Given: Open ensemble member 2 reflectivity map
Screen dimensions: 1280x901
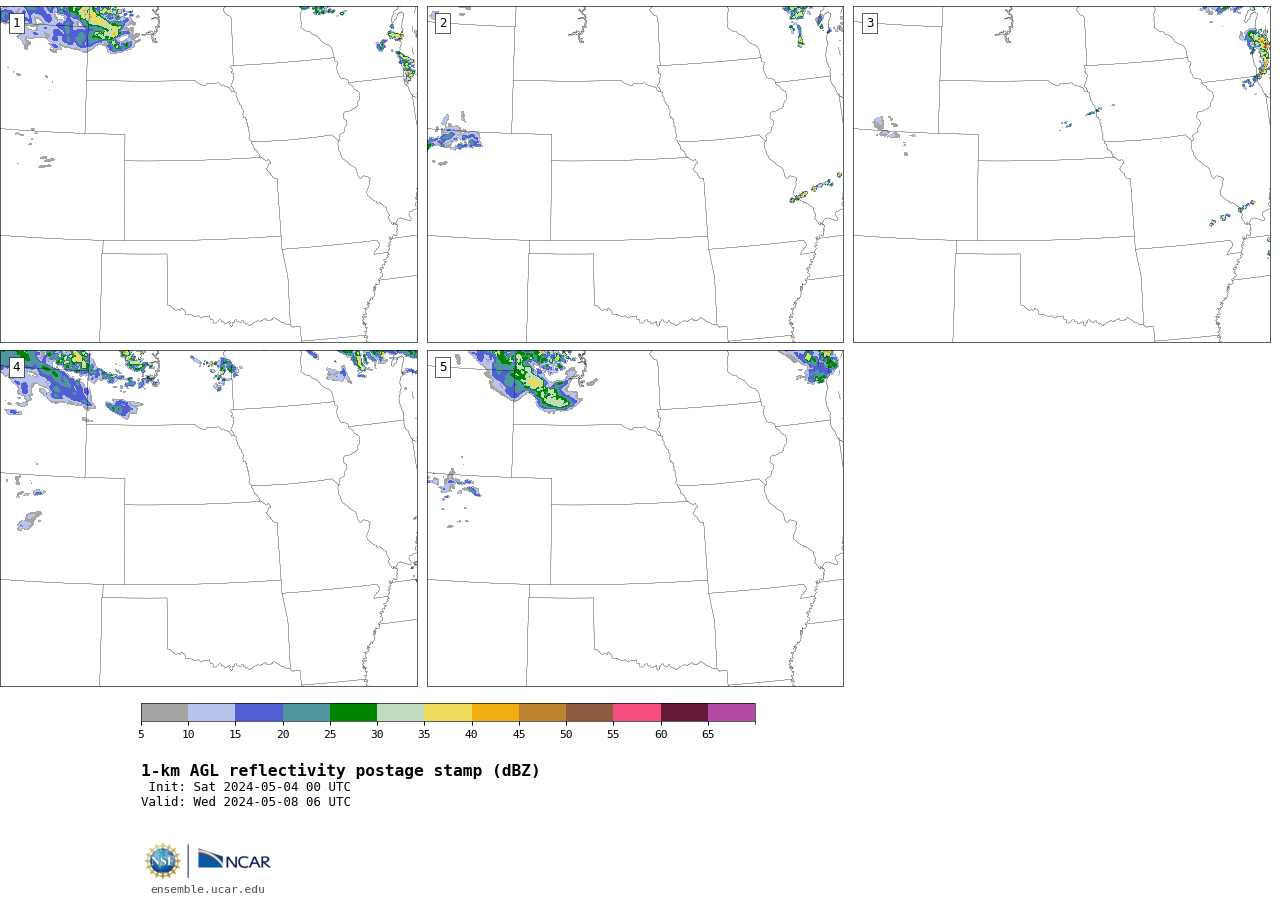Looking at the screenshot, I should click(635, 174).
